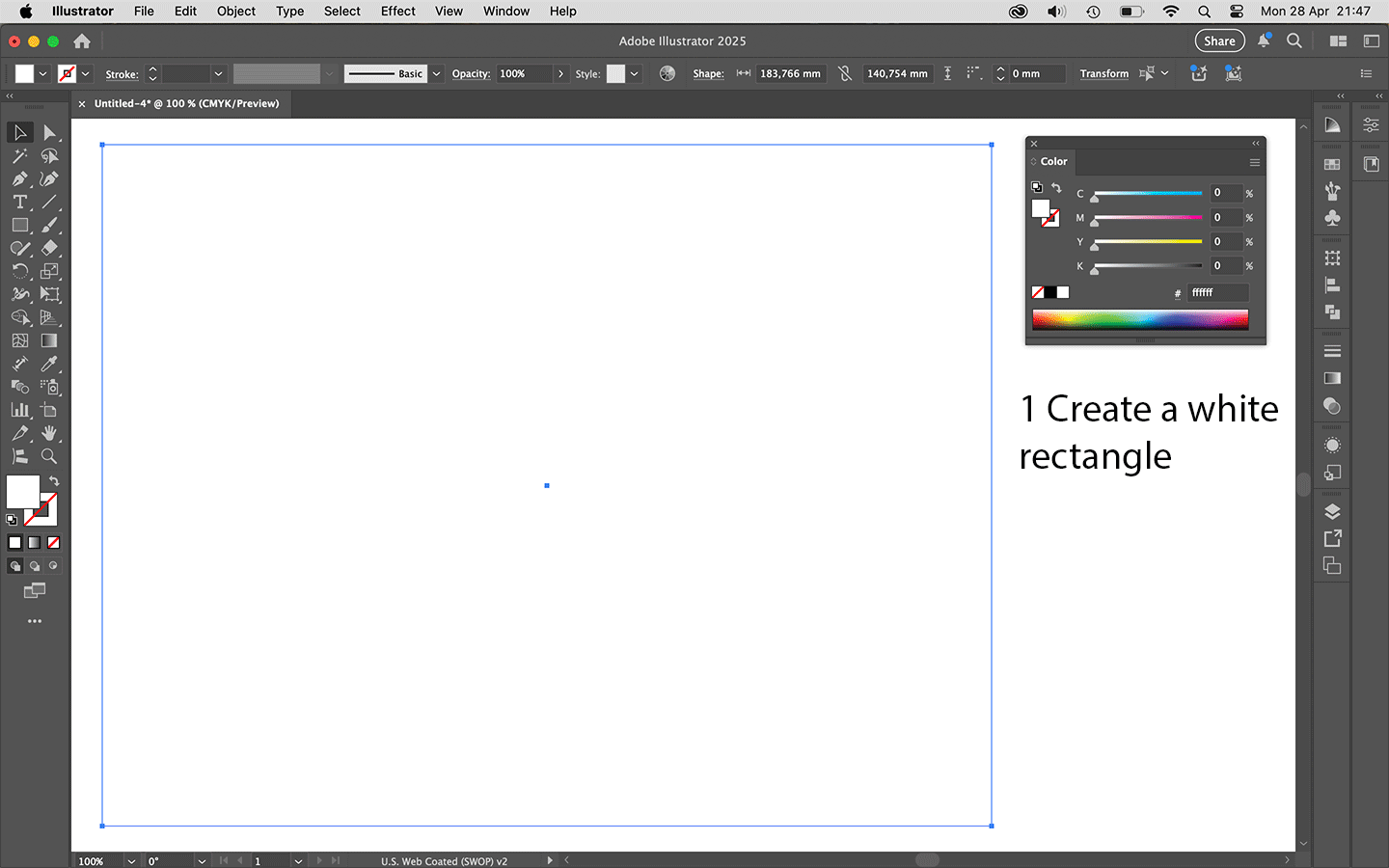The height and width of the screenshot is (868, 1389).
Task: Open the Effect menu
Action: (x=397, y=12)
